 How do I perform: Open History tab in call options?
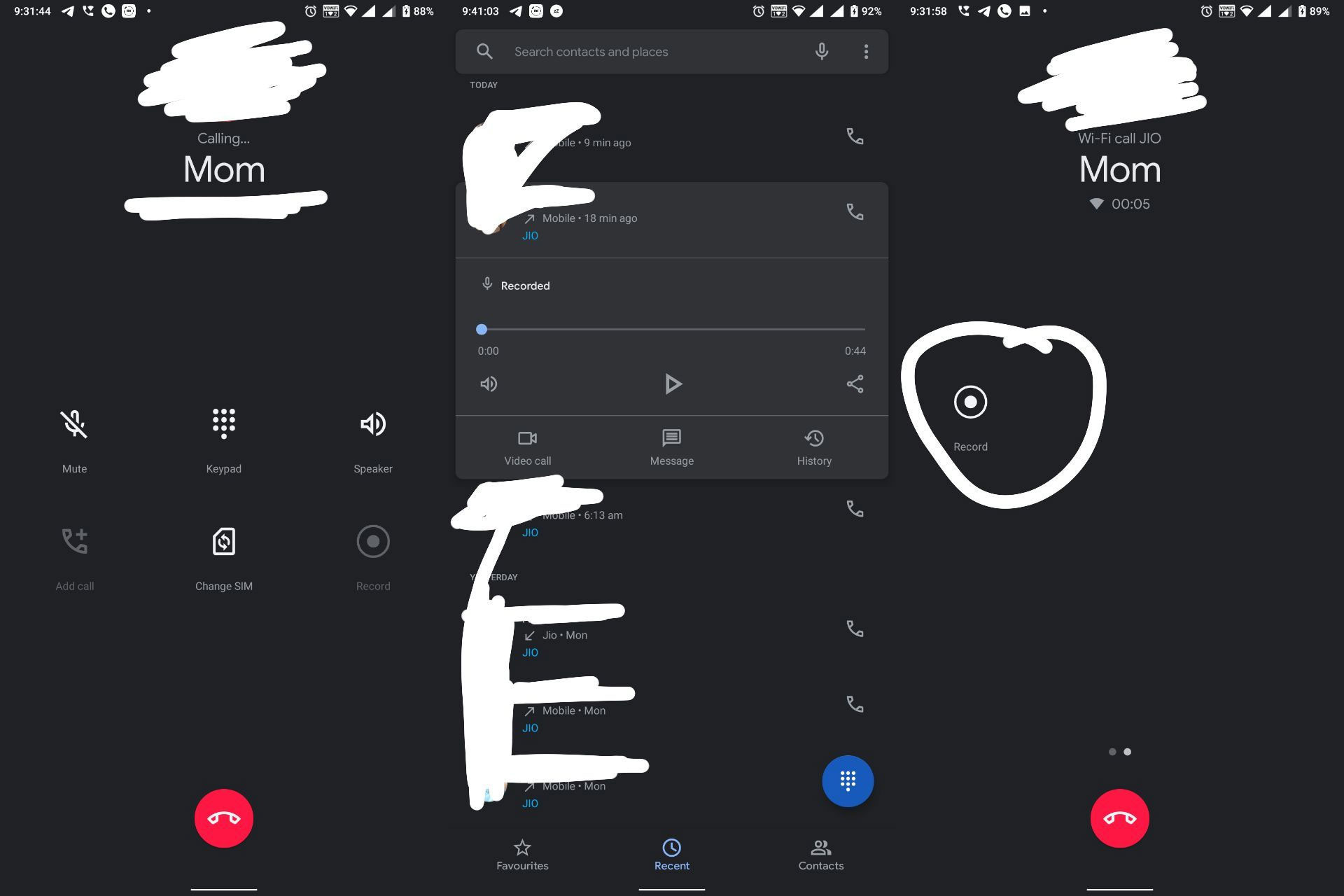click(814, 446)
